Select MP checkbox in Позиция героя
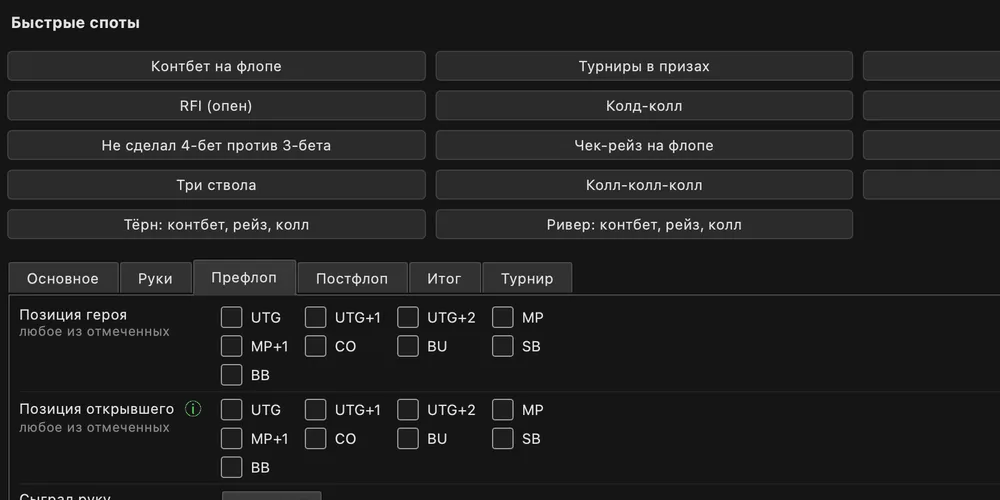The image size is (1000, 500). click(x=503, y=317)
